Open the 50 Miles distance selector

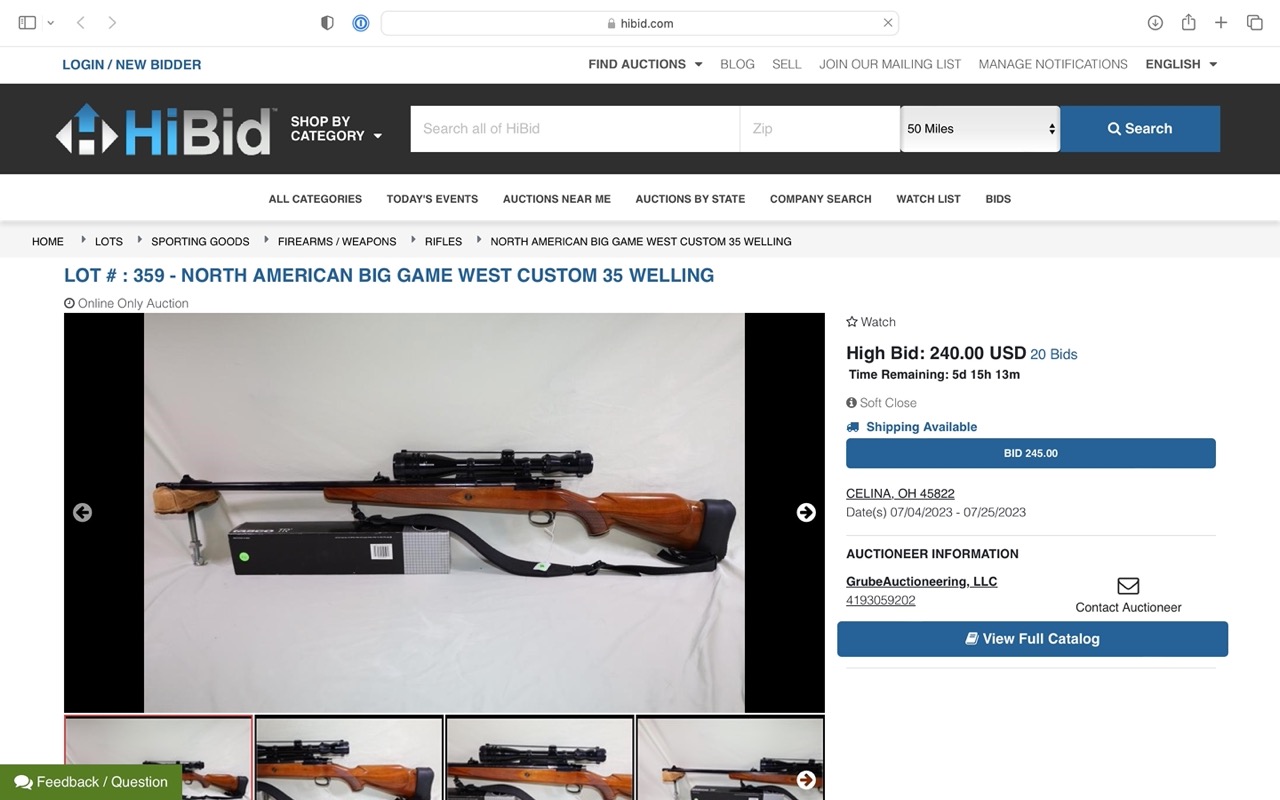(x=980, y=129)
